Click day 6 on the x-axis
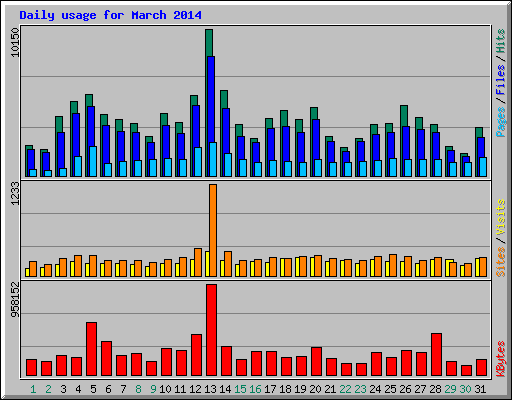 pyautogui.click(x=108, y=389)
